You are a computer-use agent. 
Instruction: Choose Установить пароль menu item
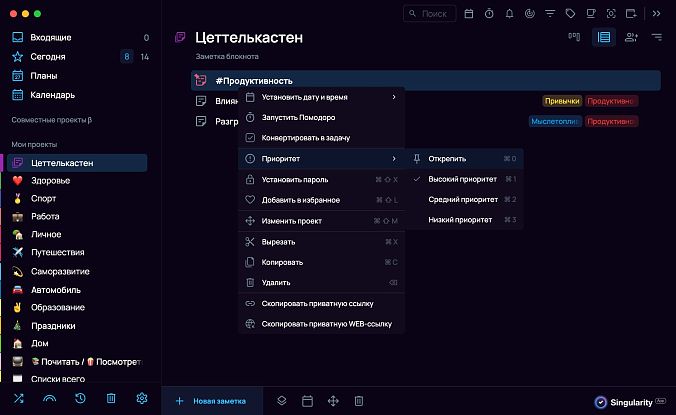pyautogui.click(x=321, y=180)
